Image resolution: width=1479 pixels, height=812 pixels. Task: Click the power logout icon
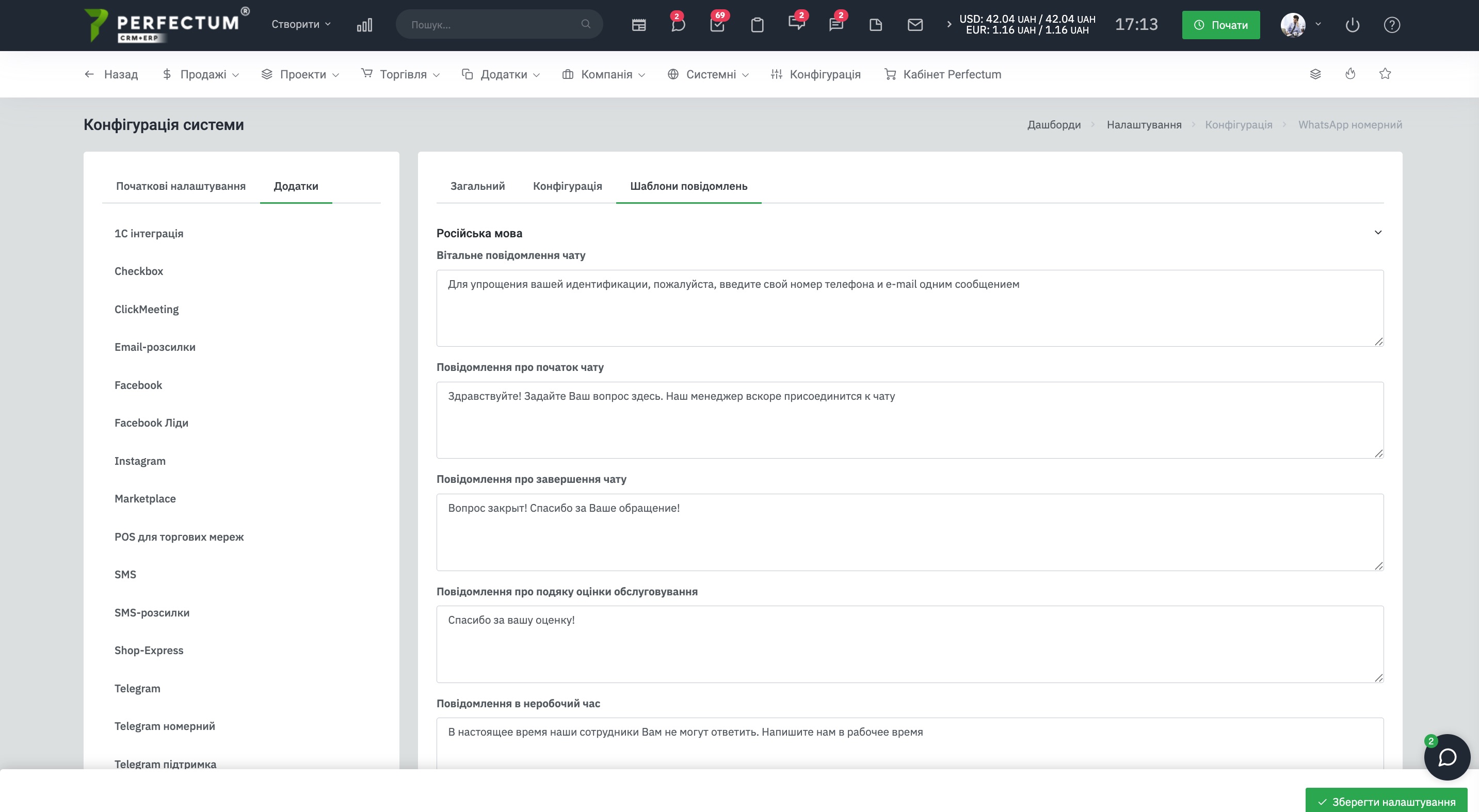[x=1352, y=25]
